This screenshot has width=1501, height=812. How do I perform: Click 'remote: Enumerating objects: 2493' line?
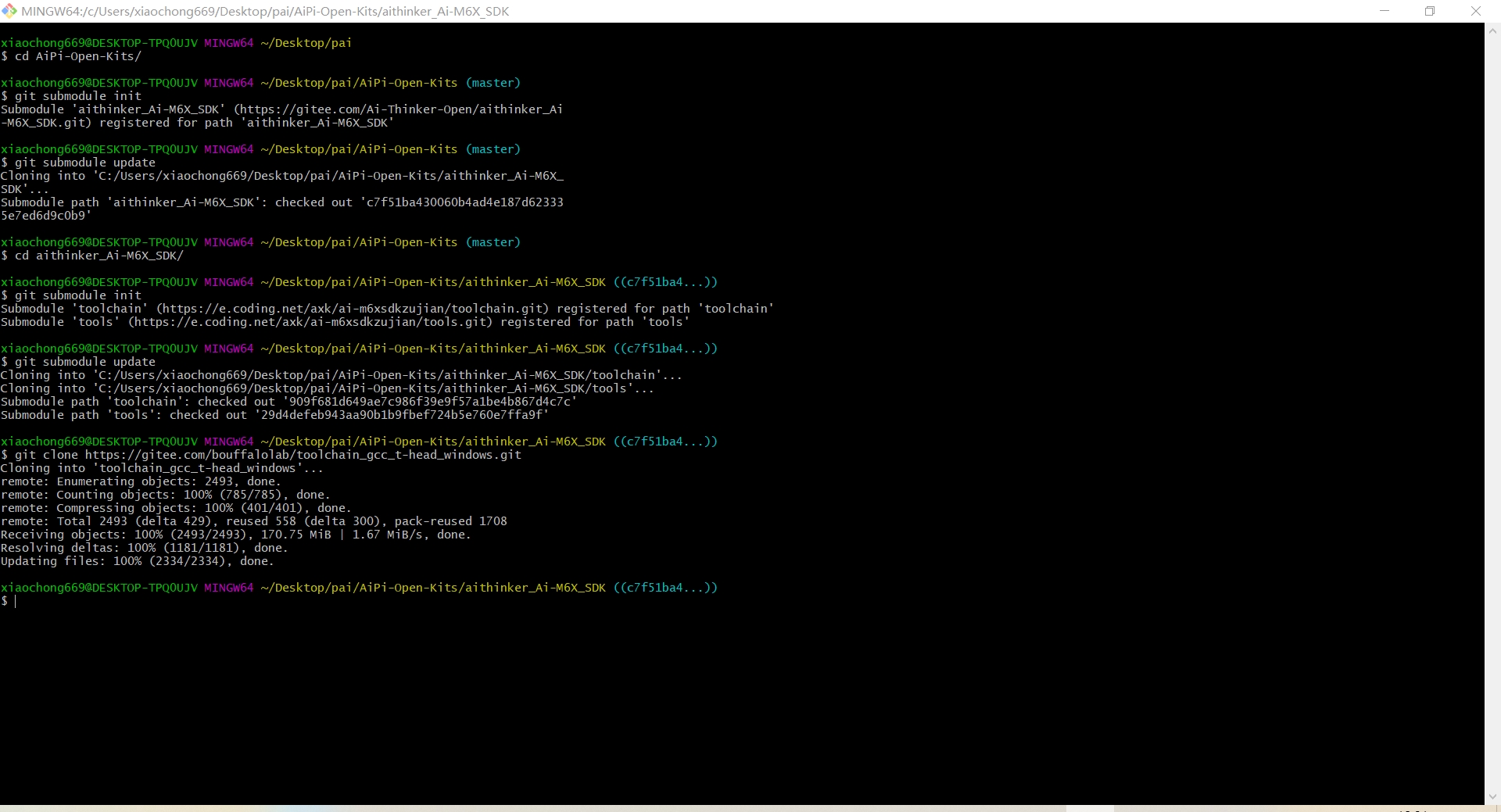141,481
